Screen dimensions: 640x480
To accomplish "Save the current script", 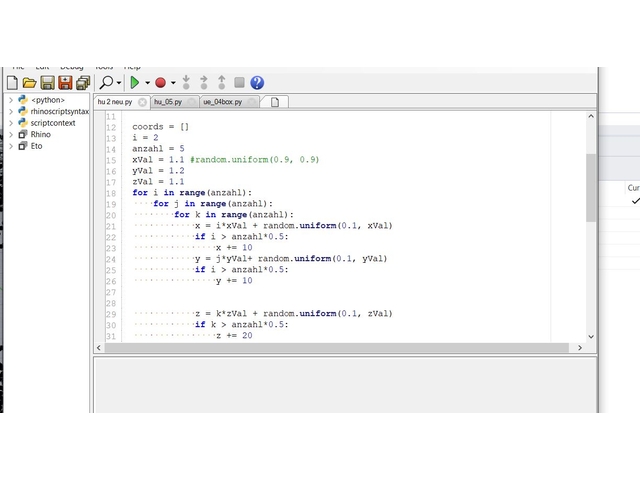I will (47, 83).
